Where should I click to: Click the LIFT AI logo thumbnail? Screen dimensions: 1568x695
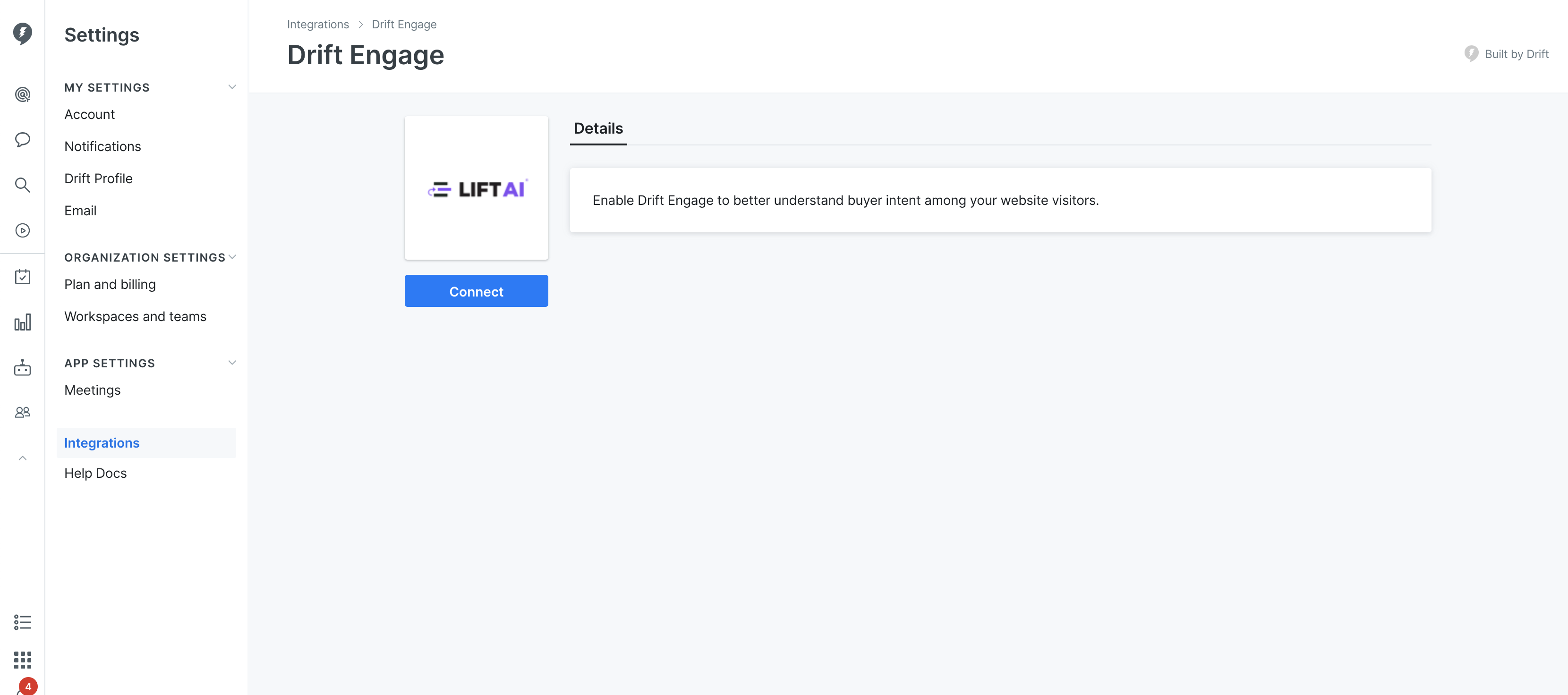476,188
